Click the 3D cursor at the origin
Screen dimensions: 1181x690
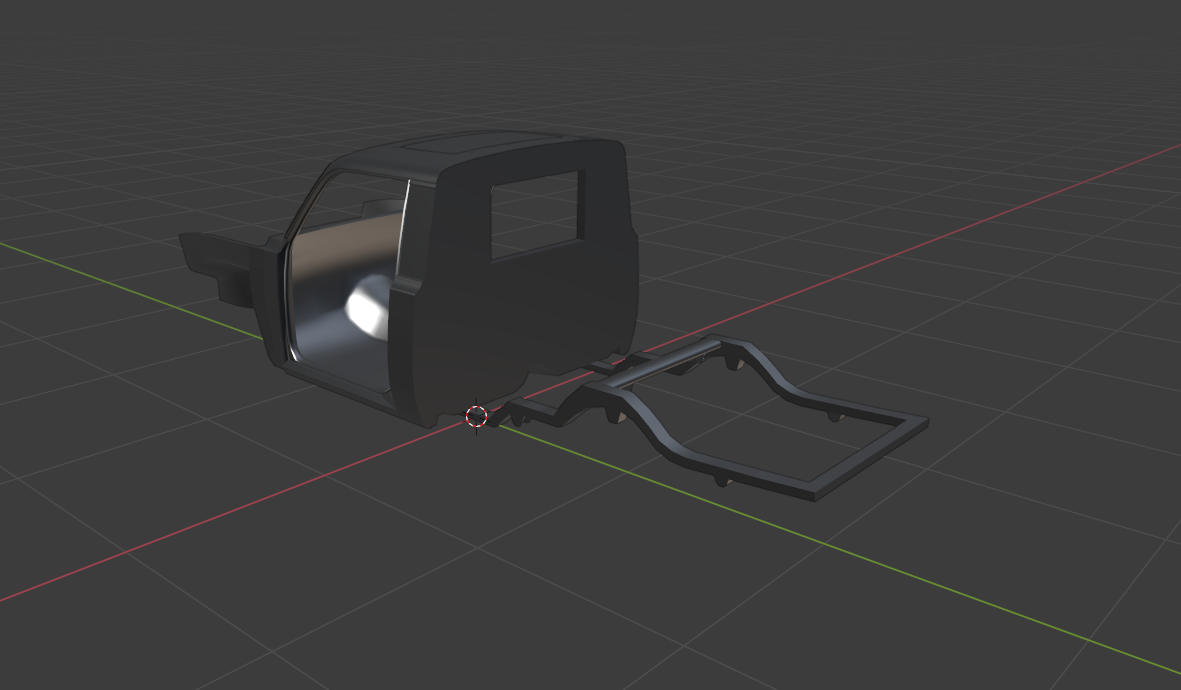point(476,416)
